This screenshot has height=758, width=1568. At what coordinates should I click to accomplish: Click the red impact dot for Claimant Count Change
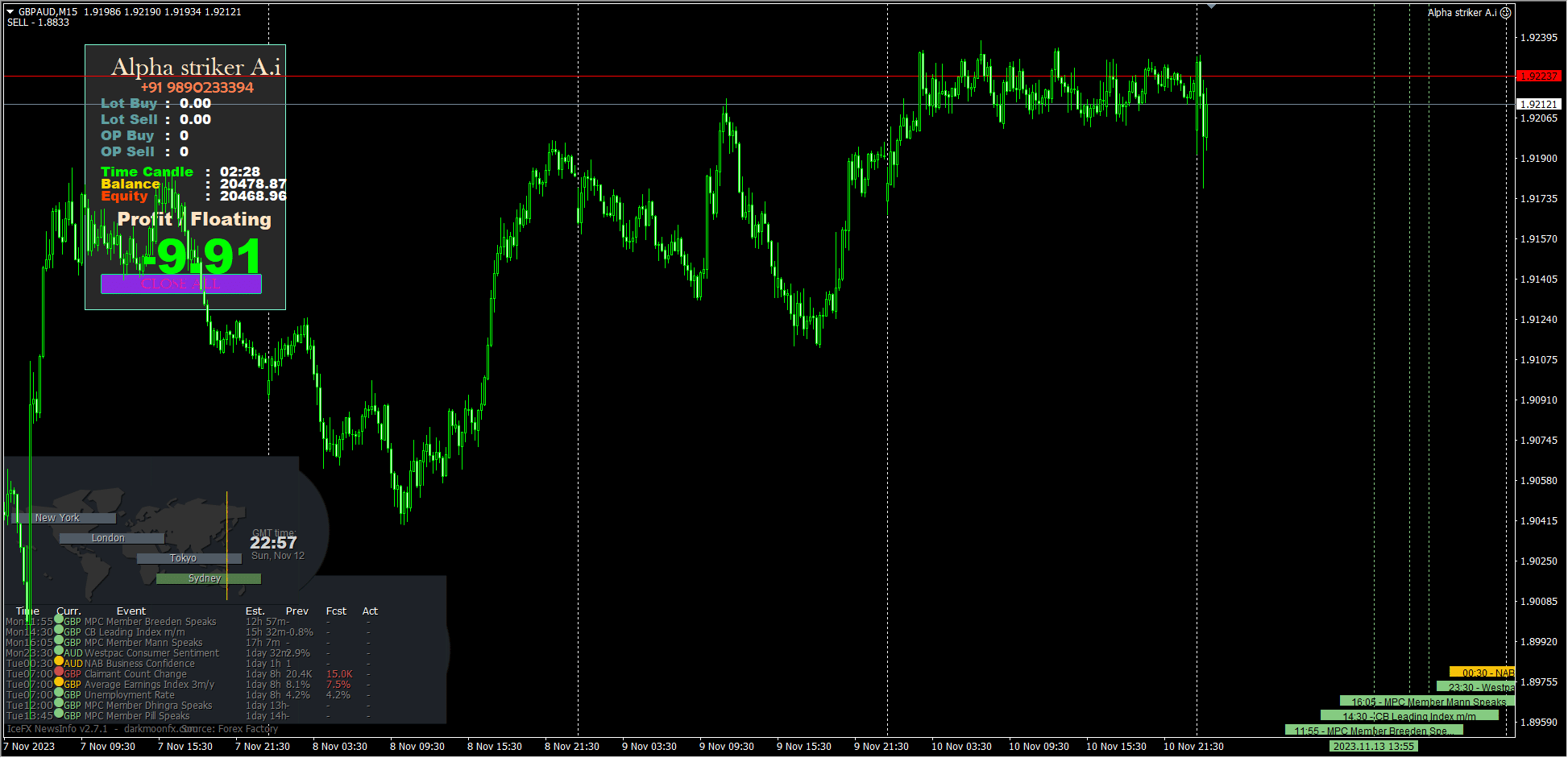[x=59, y=672]
